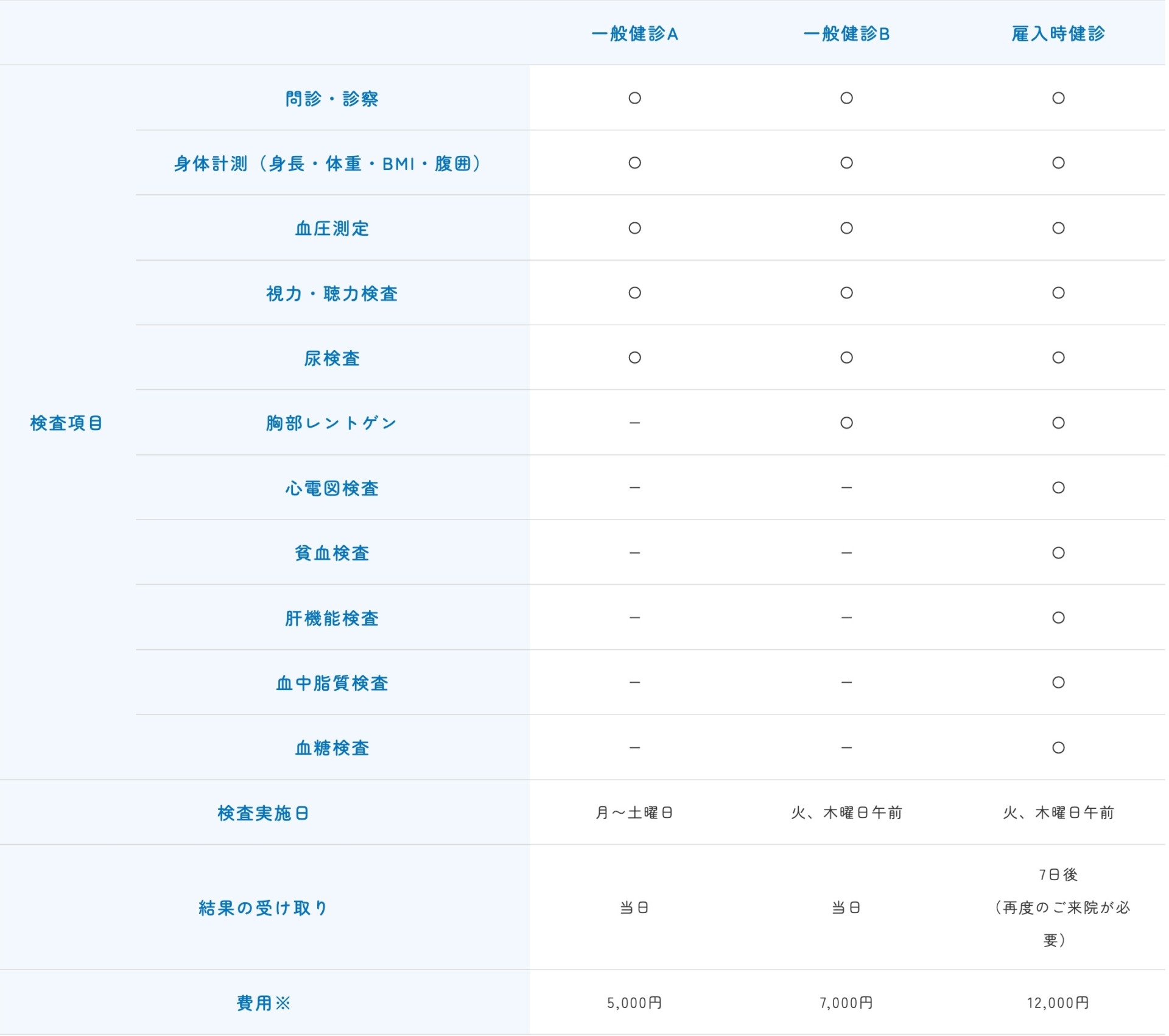Click the 心電図検査 row label
This screenshot has height=1036, width=1169.
tap(332, 488)
